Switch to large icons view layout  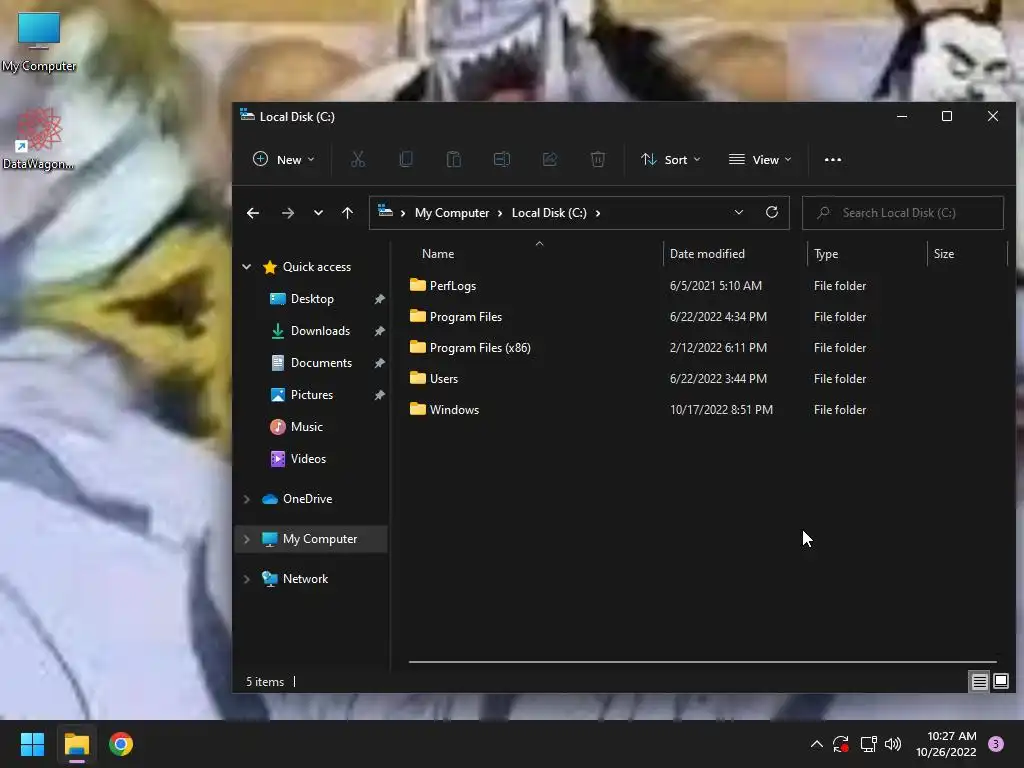coord(1001,681)
